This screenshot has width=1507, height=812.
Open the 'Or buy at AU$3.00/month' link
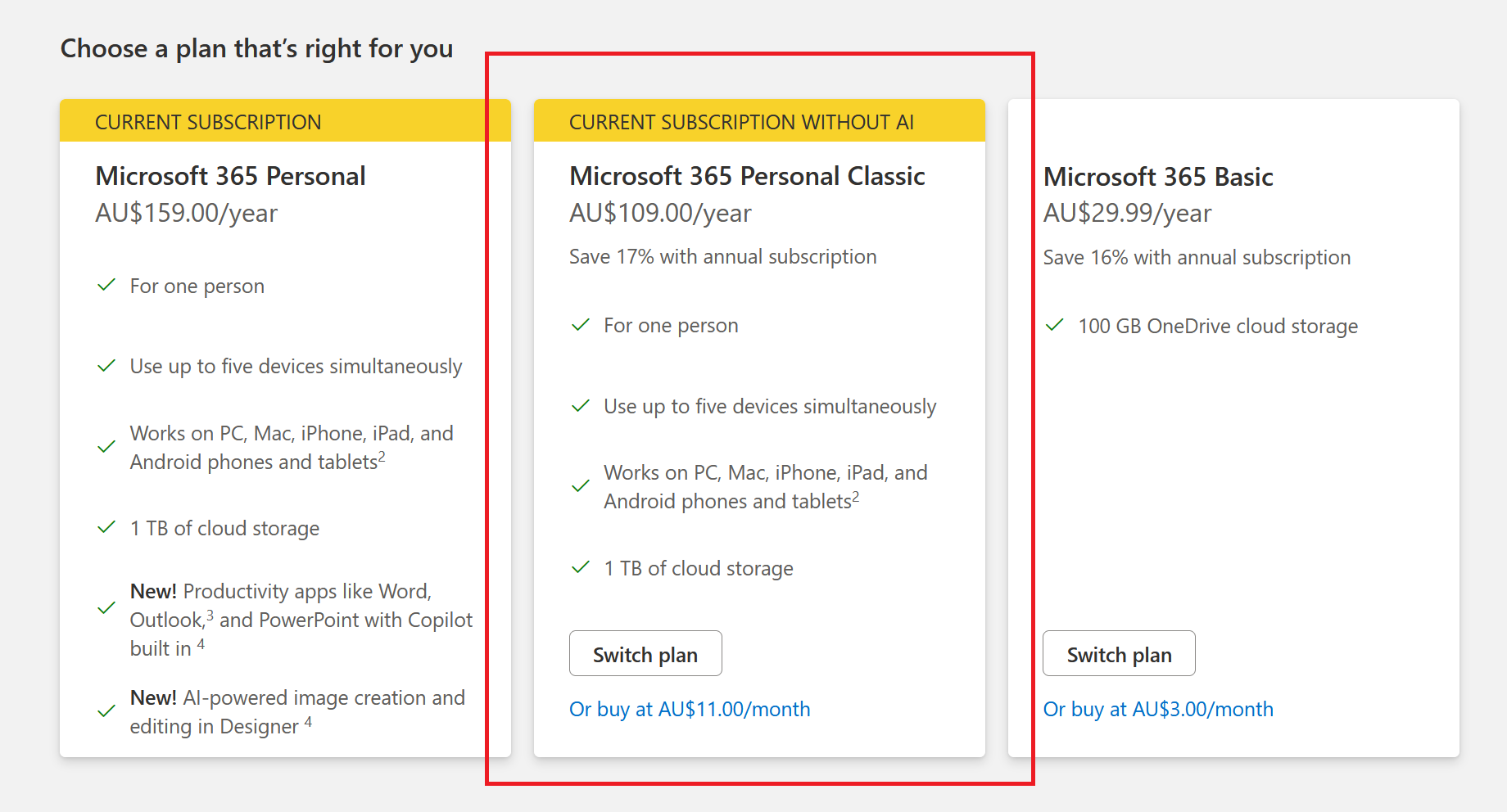(1157, 710)
